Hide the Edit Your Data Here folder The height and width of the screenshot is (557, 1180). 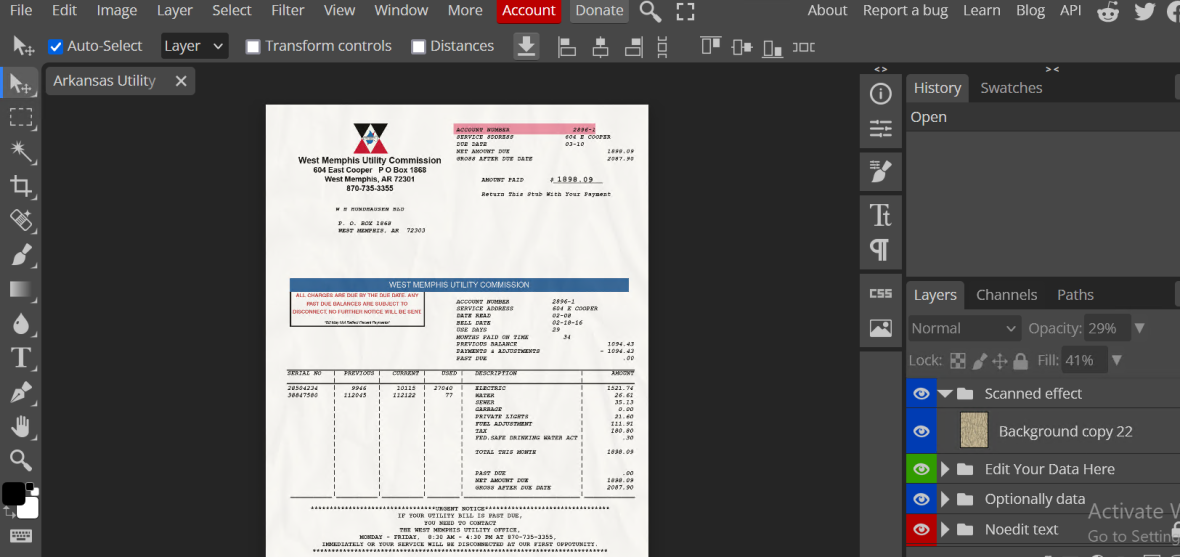921,469
